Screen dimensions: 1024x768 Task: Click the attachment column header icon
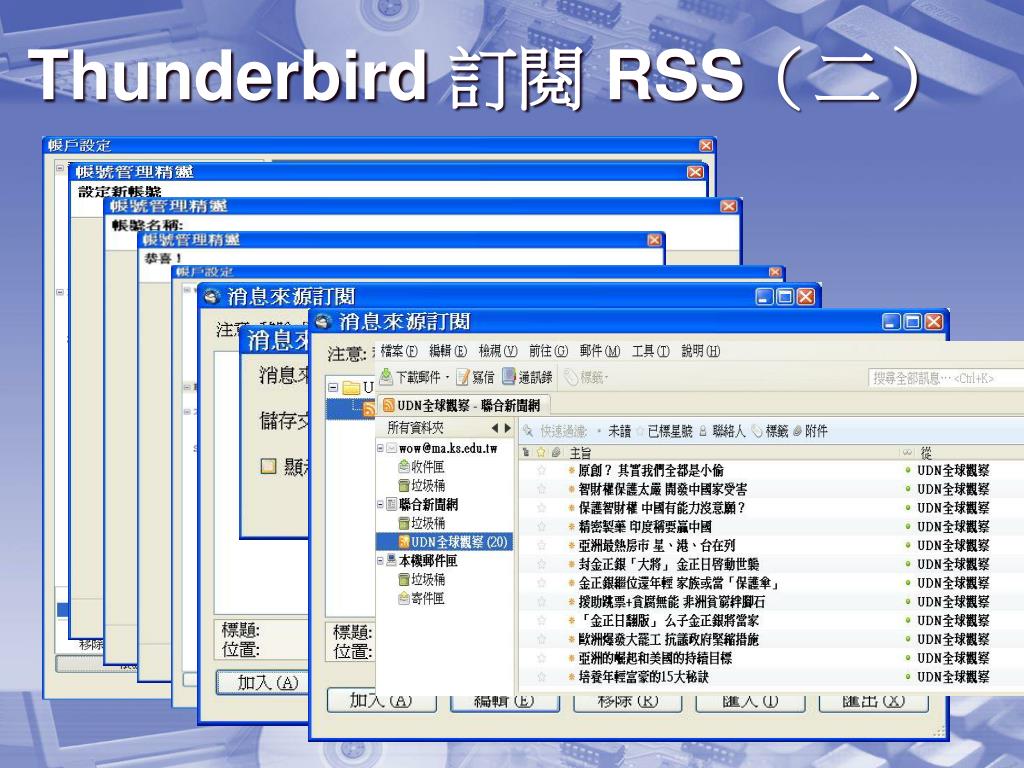[x=556, y=452]
